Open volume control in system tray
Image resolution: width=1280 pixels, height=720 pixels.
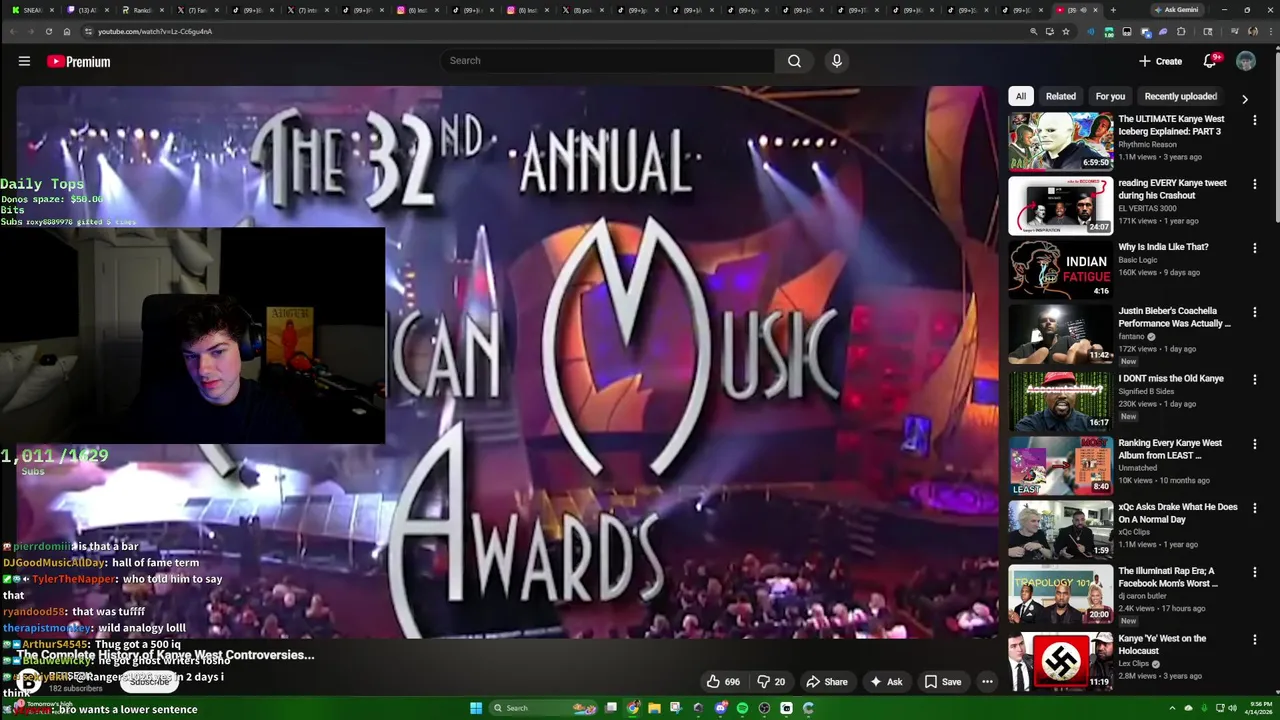(1233, 708)
